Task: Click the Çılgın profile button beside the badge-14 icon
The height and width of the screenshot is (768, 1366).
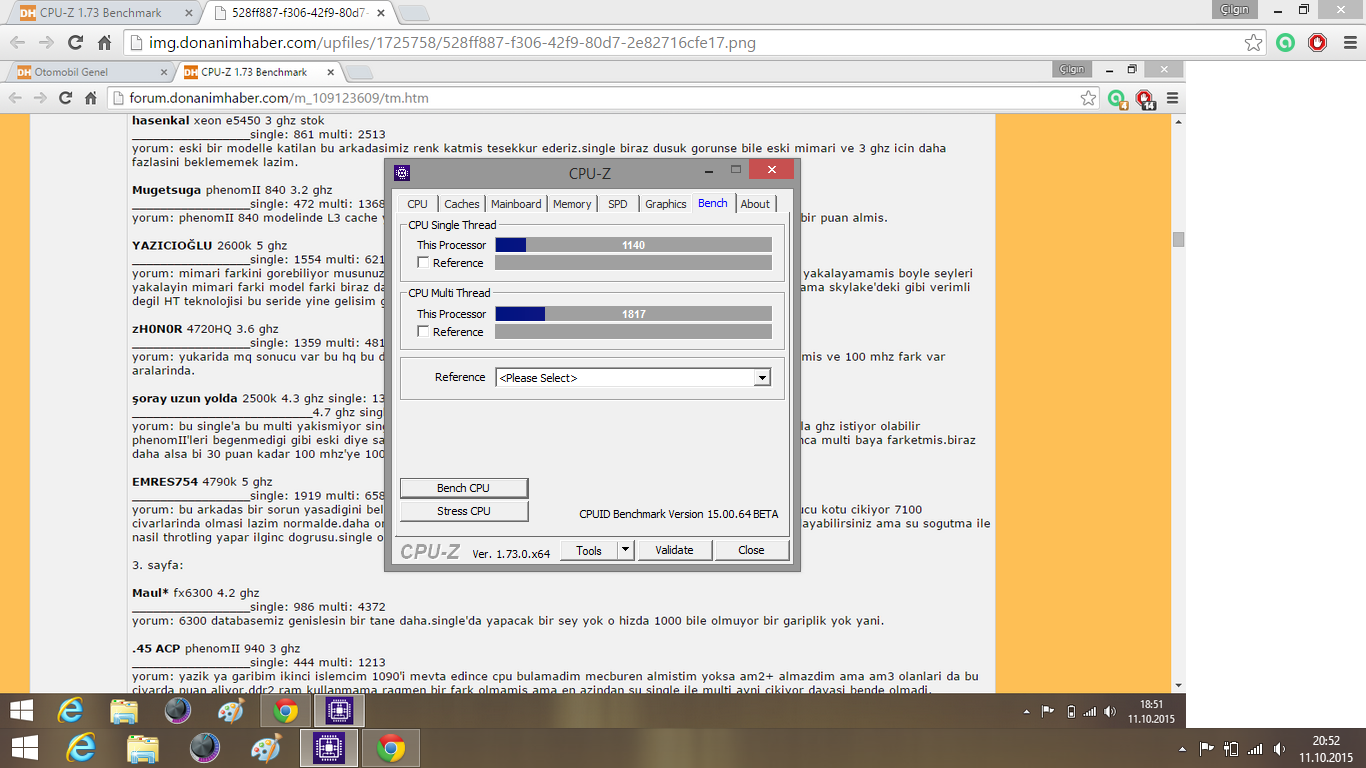Action: point(1072,69)
